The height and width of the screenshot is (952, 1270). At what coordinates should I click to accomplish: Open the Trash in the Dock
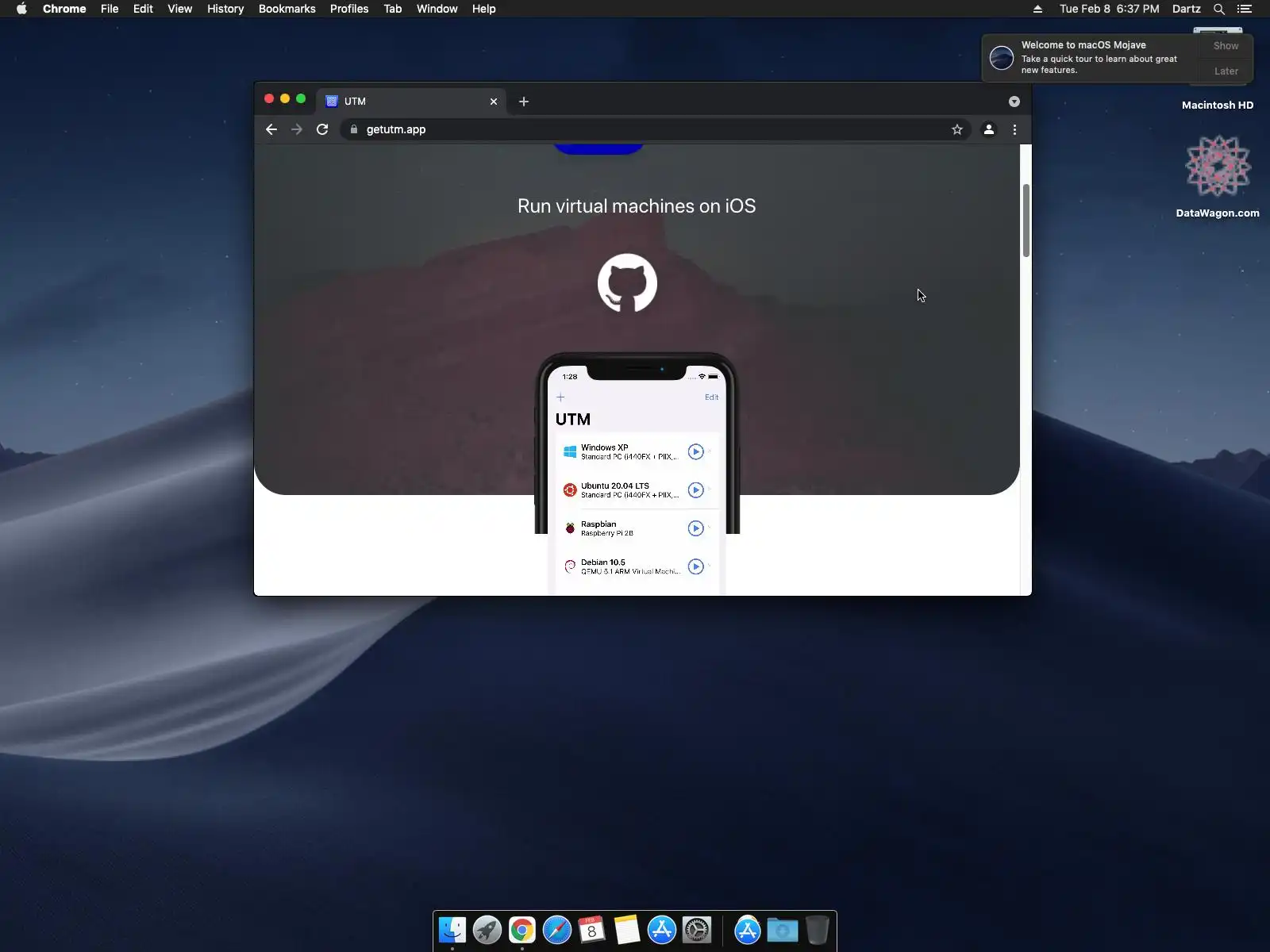tap(818, 930)
